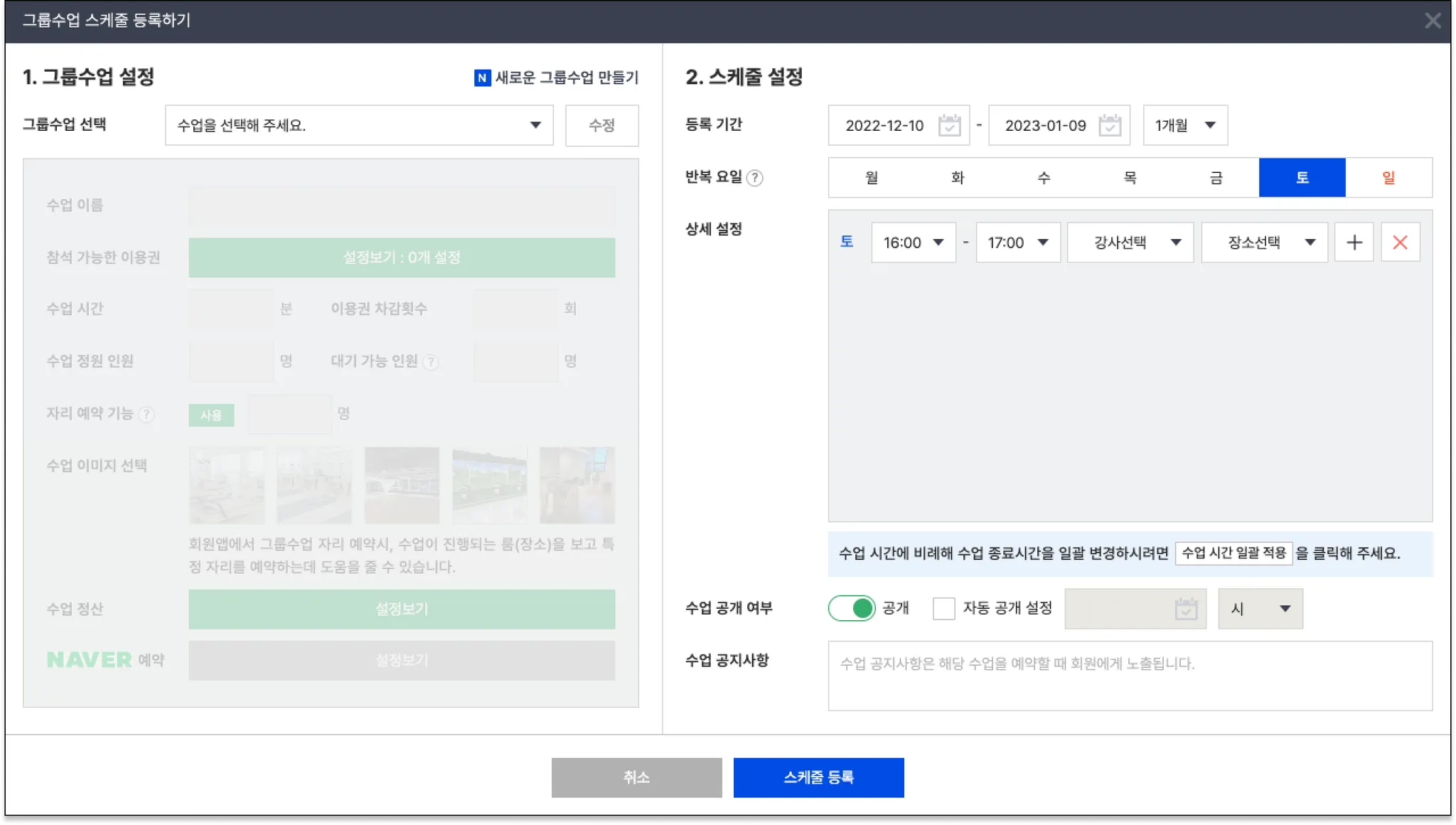Click the 스케줄 등록 button

[x=818, y=777]
